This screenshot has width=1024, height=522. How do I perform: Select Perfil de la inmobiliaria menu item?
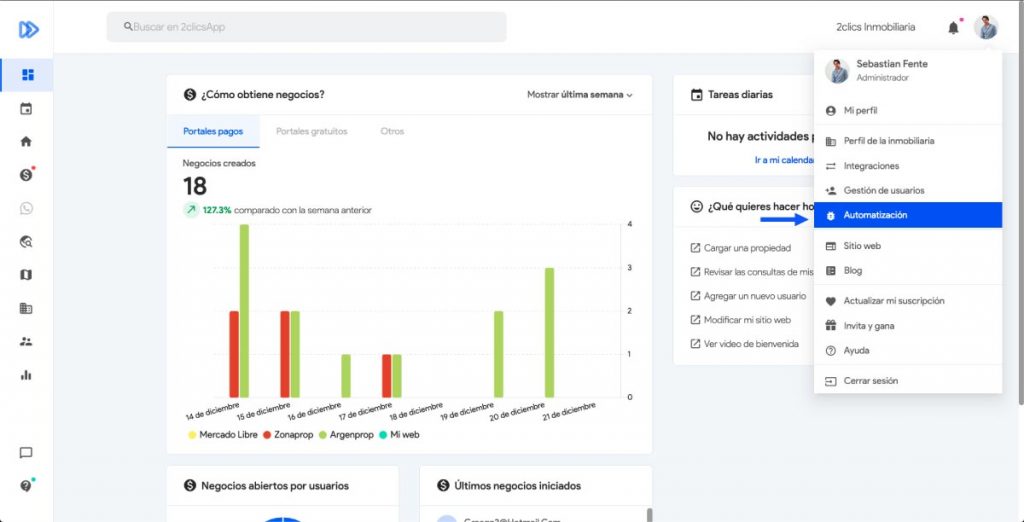point(908,141)
